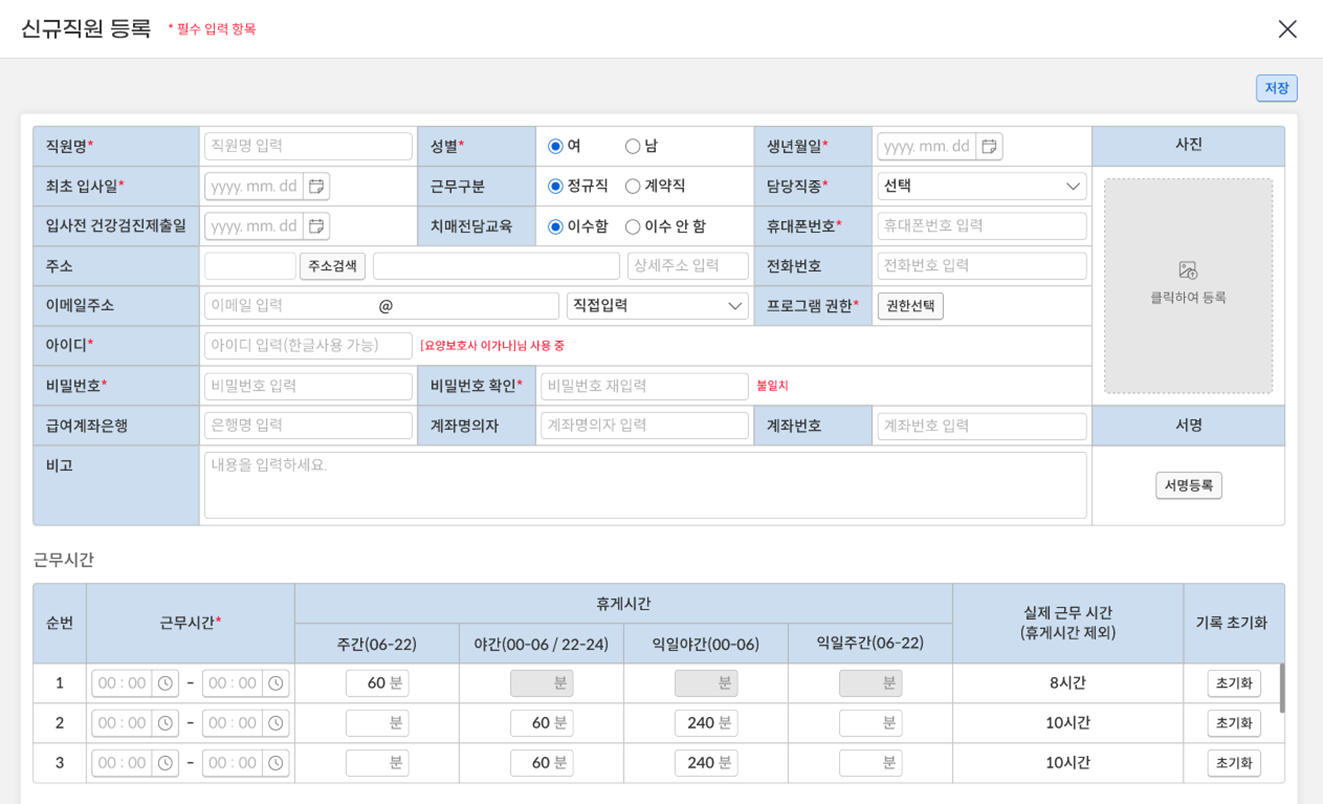Image resolution: width=1323 pixels, height=804 pixels.
Task: Choose 정규직 employment type
Action: point(556,186)
